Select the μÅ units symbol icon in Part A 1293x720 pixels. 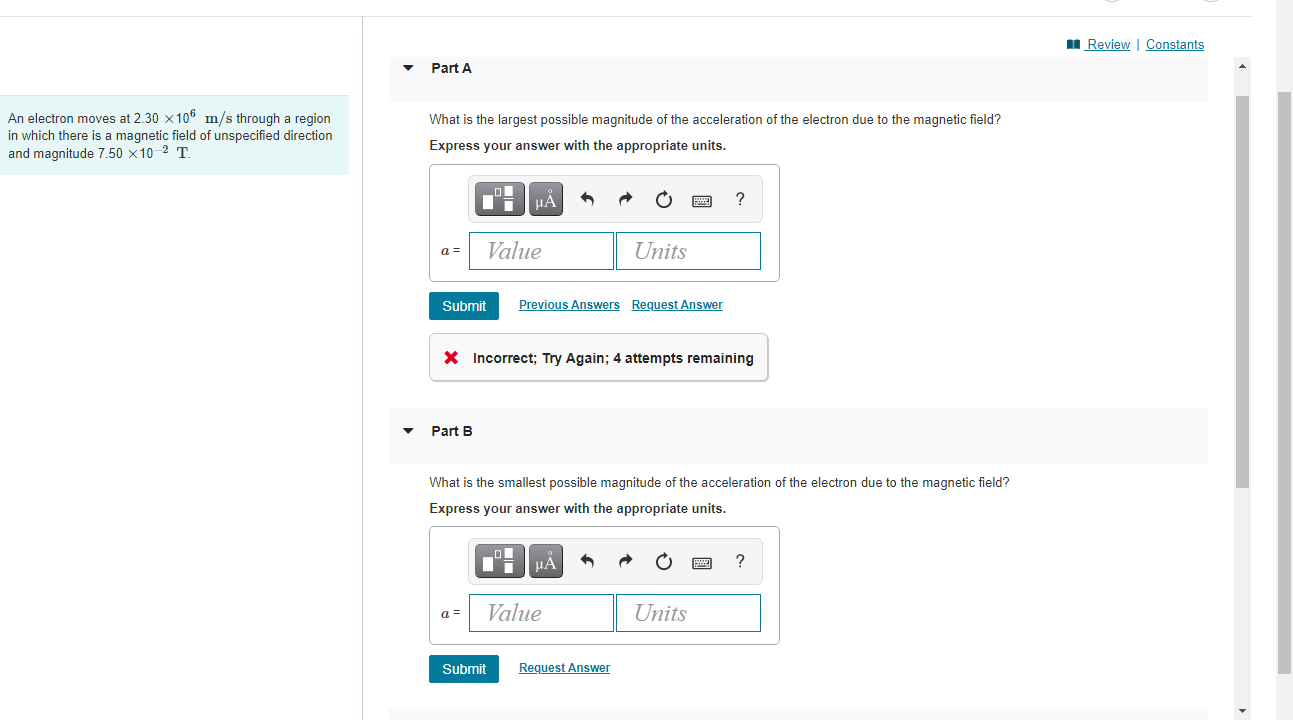(545, 198)
